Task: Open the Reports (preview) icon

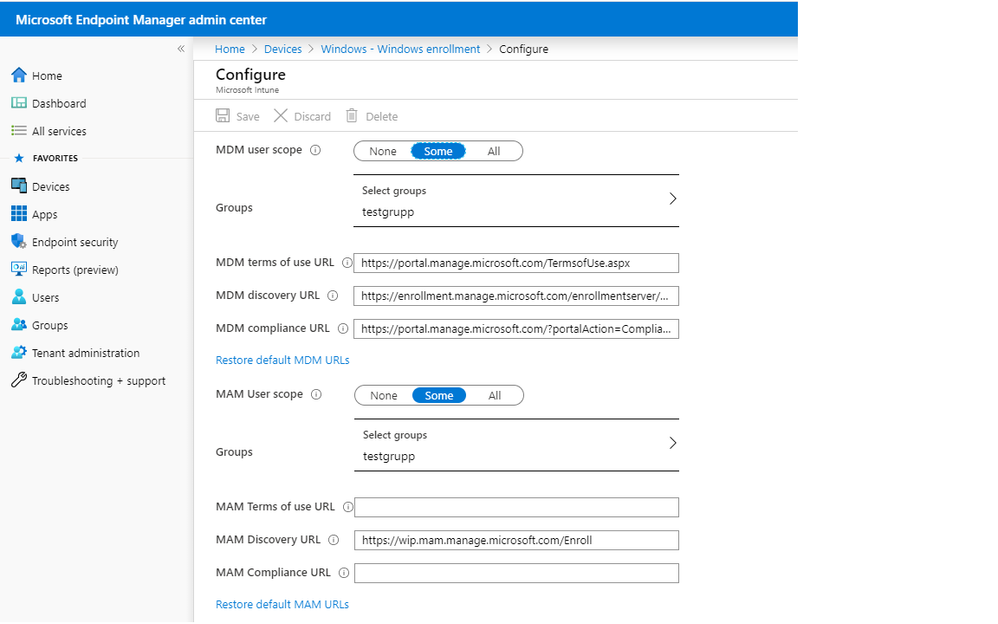Action: (18, 269)
